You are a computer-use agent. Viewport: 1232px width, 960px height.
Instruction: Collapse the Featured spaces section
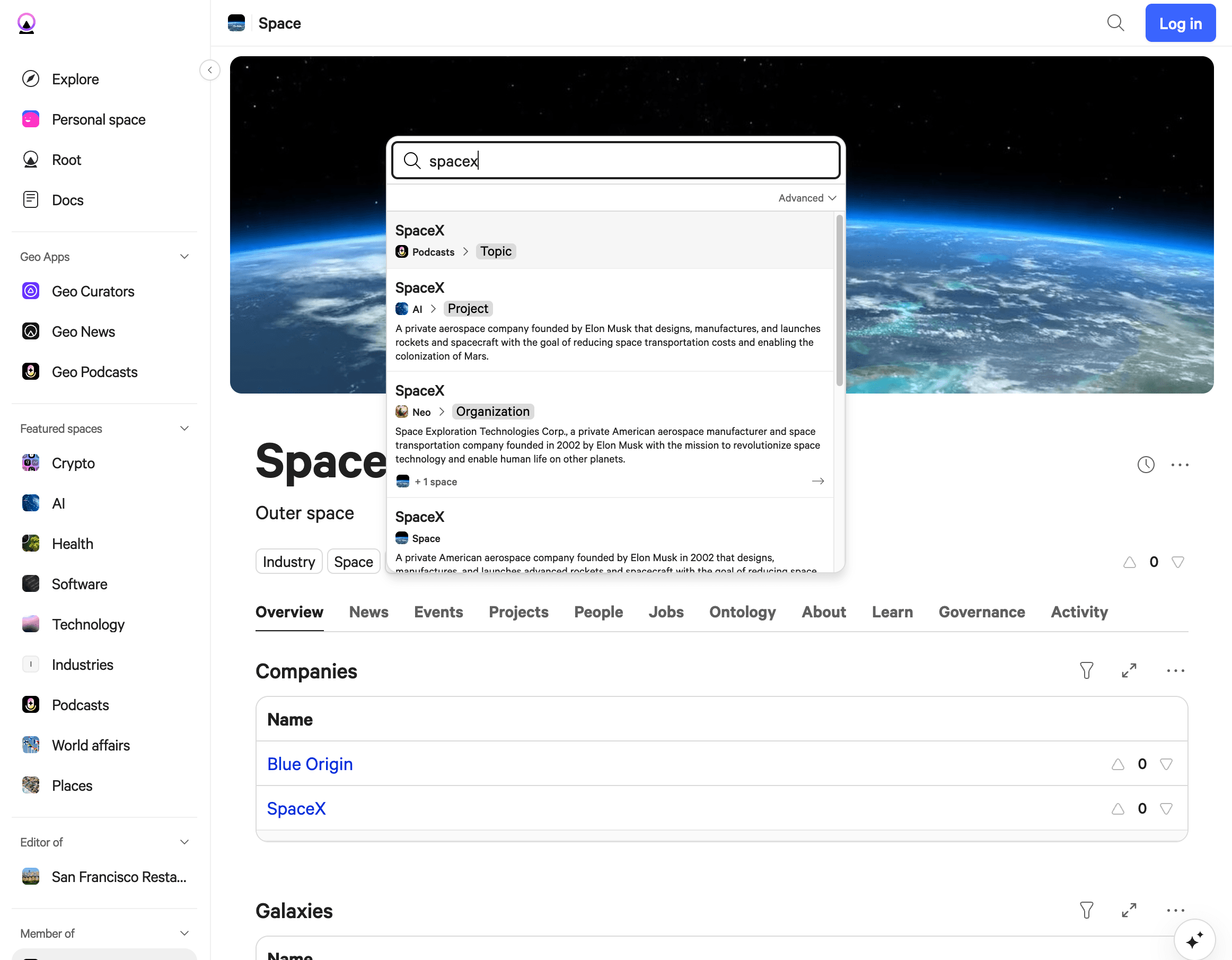[184, 429]
